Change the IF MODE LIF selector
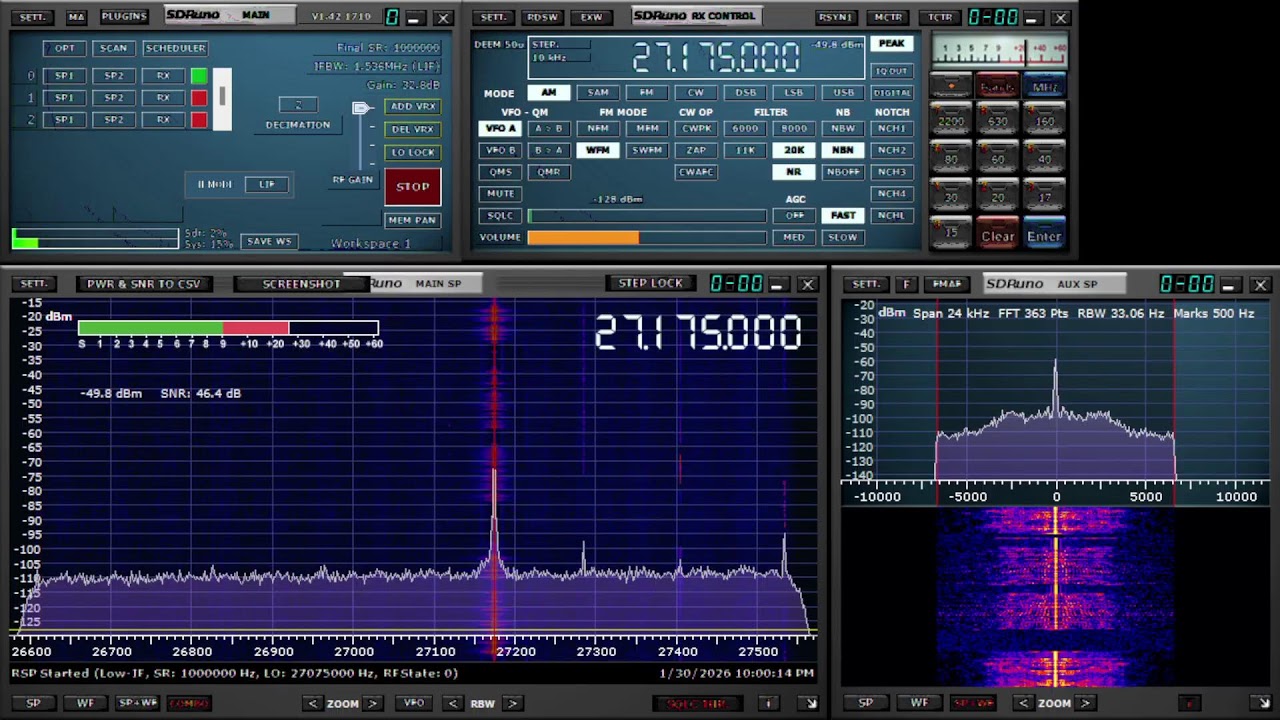This screenshot has width=1280, height=720. pyautogui.click(x=267, y=184)
